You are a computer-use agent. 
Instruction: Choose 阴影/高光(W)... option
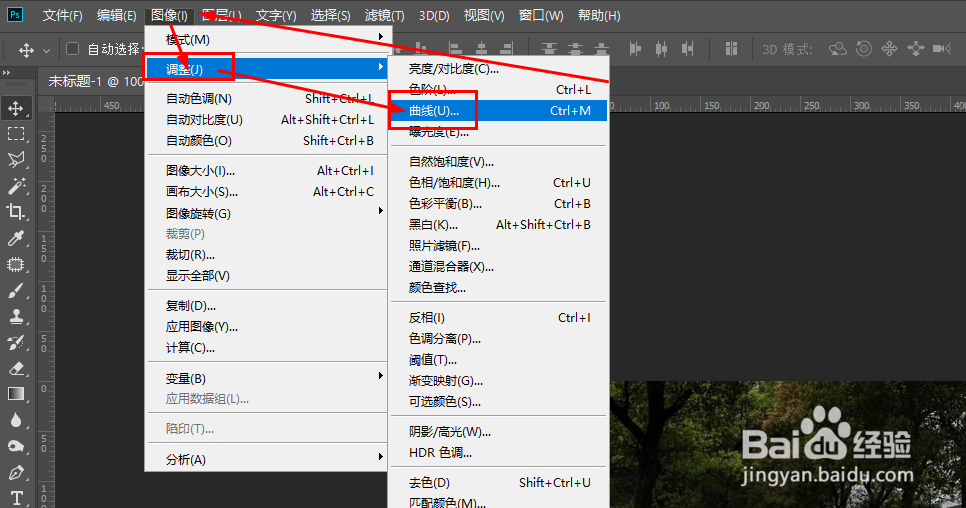pyautogui.click(x=500, y=432)
